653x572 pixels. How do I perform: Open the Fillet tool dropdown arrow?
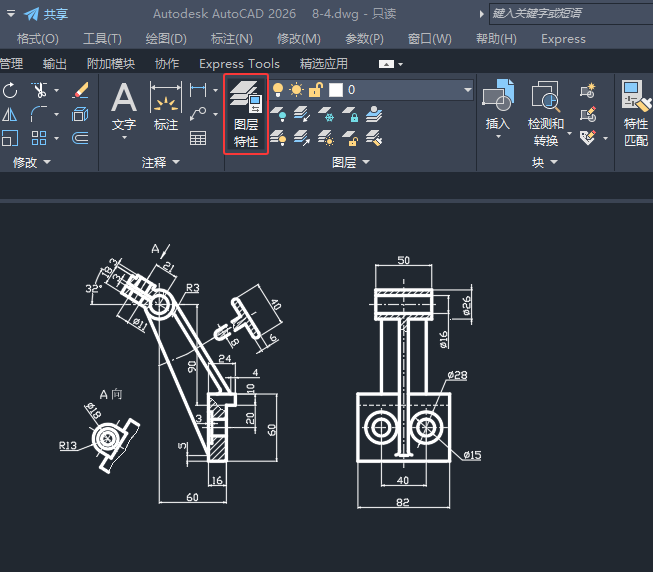point(57,114)
